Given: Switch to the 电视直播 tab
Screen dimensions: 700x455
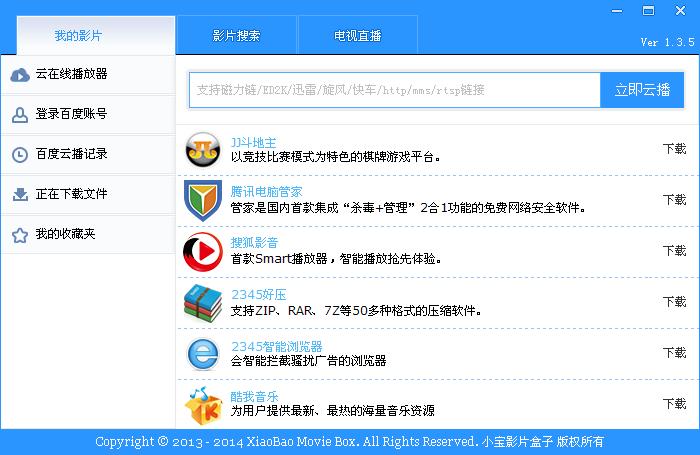Looking at the screenshot, I should [x=358, y=36].
